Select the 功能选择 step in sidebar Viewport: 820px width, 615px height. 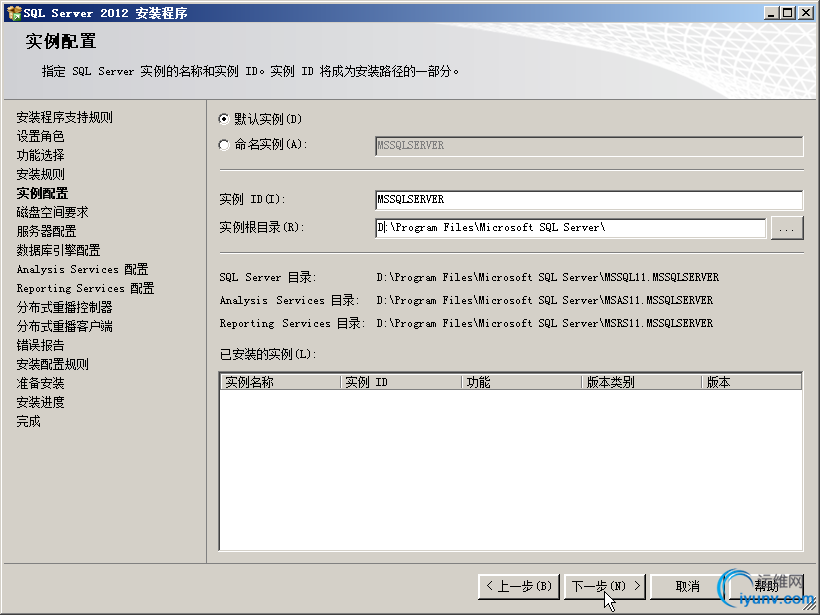click(40, 155)
